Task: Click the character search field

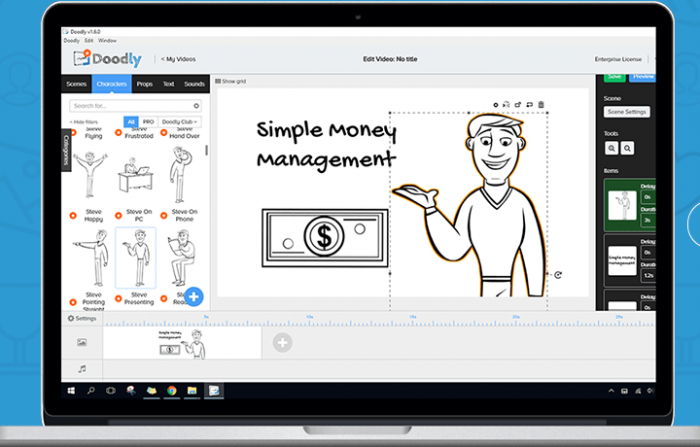Action: tap(130, 105)
